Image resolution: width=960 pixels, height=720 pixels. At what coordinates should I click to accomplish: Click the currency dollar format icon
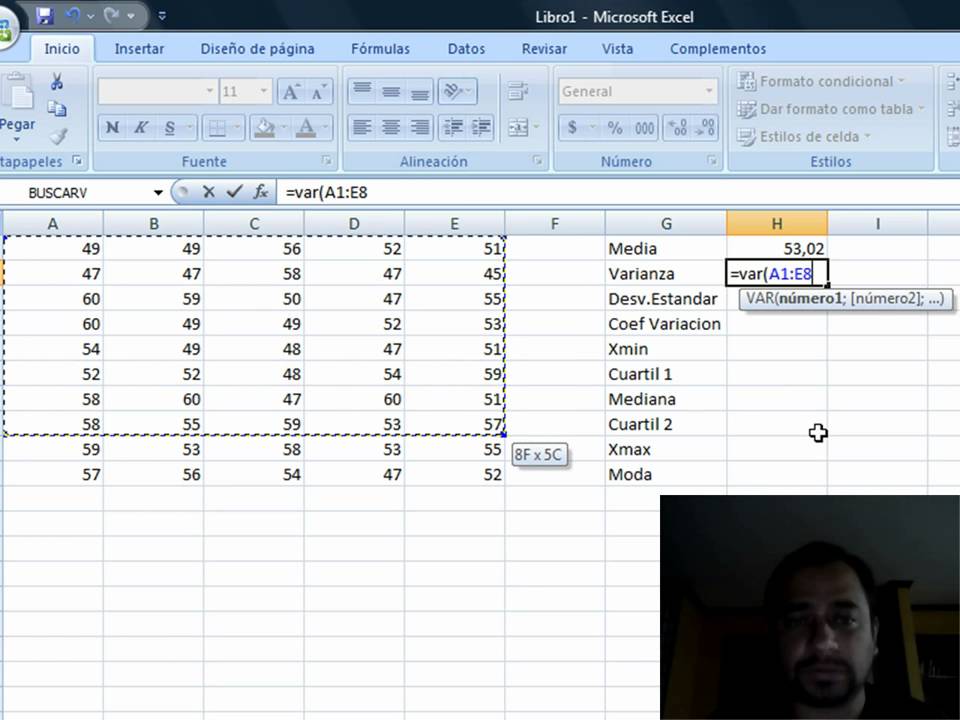pos(572,127)
